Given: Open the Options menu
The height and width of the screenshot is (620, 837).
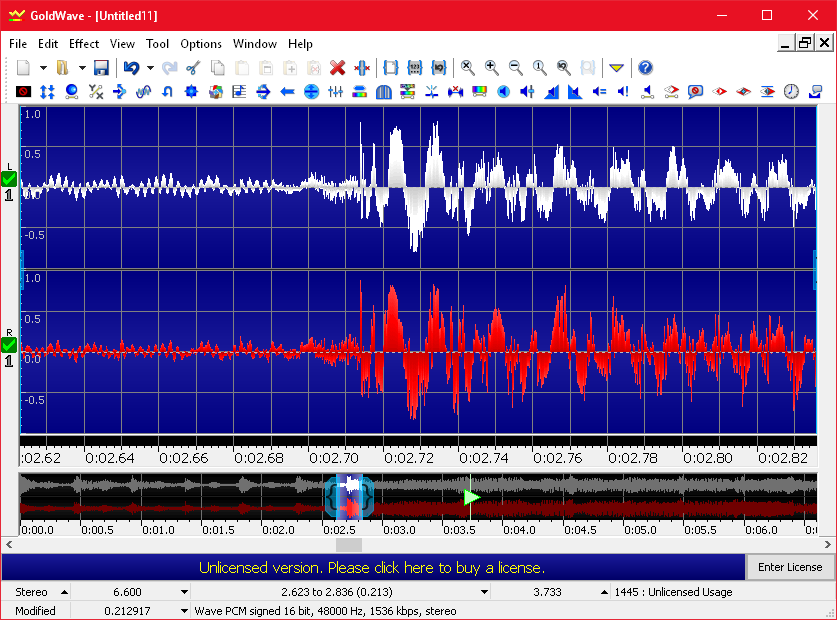Looking at the screenshot, I should point(201,44).
